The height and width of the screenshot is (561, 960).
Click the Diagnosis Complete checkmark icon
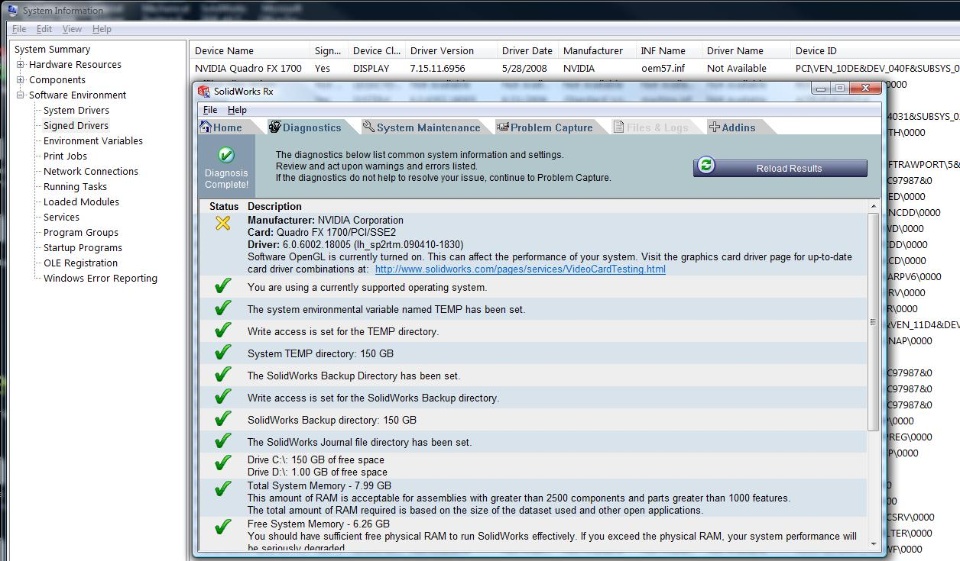pos(226,155)
